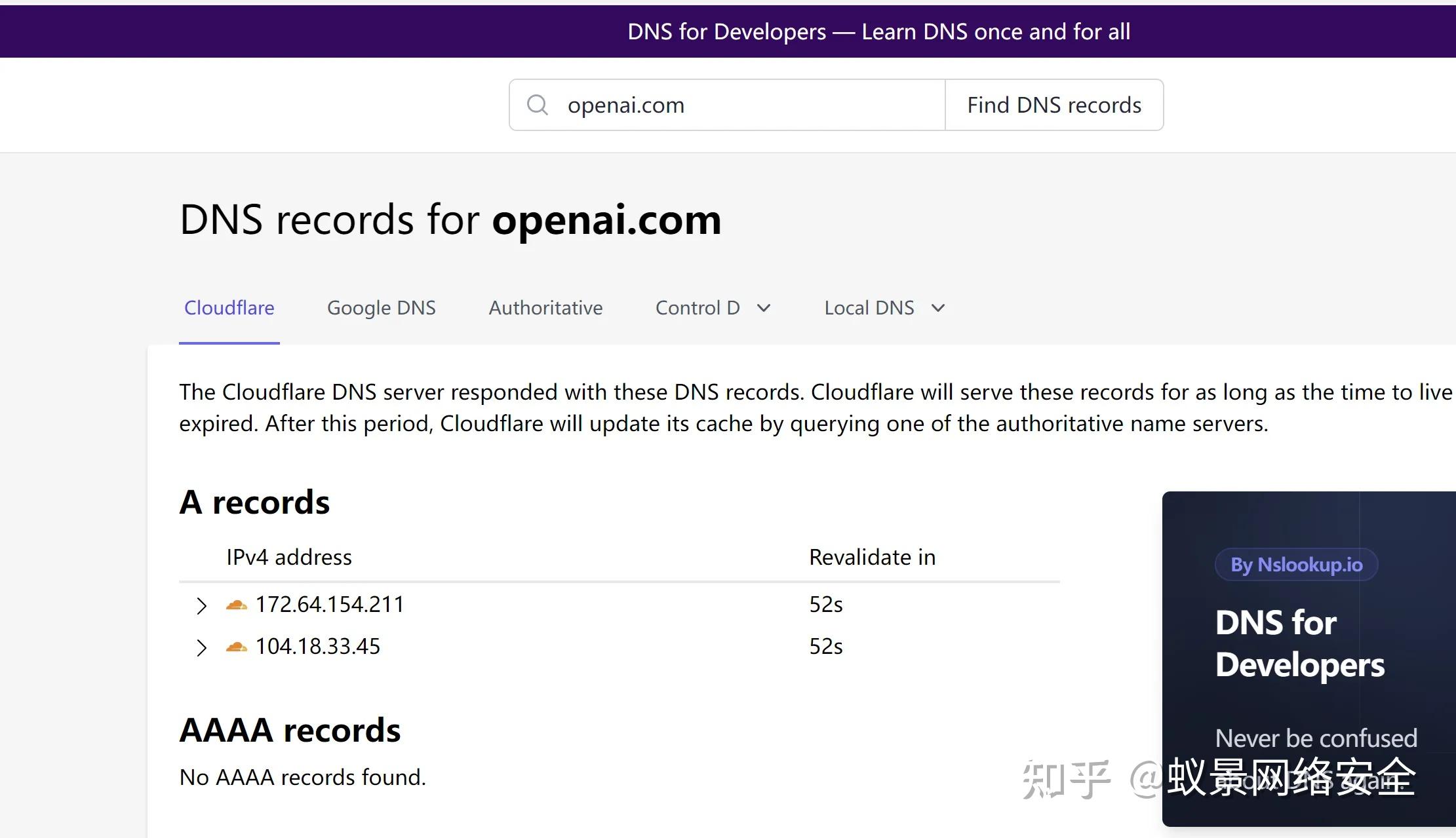Screen dimensions: 1456x838
Task: Focus the openai.com domain search field
Action: pos(728,105)
